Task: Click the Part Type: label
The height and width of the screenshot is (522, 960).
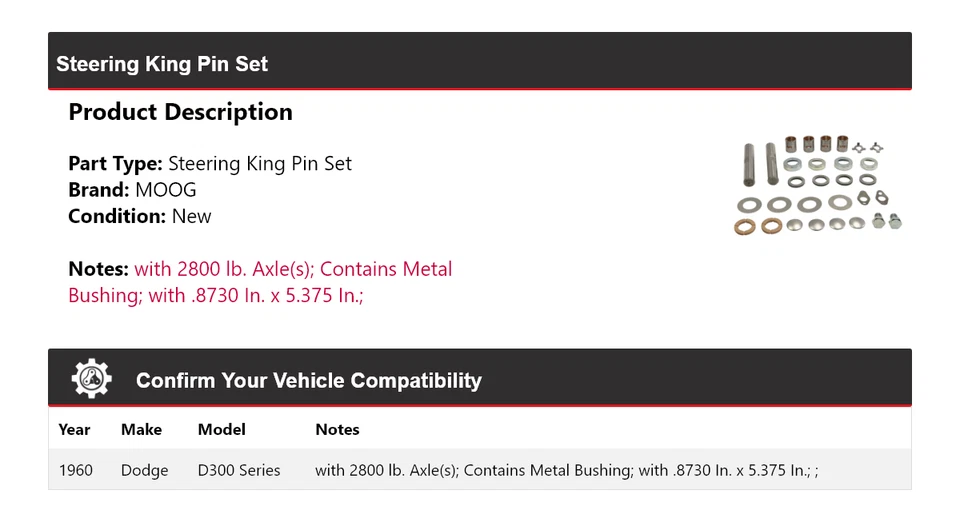Action: pos(115,164)
